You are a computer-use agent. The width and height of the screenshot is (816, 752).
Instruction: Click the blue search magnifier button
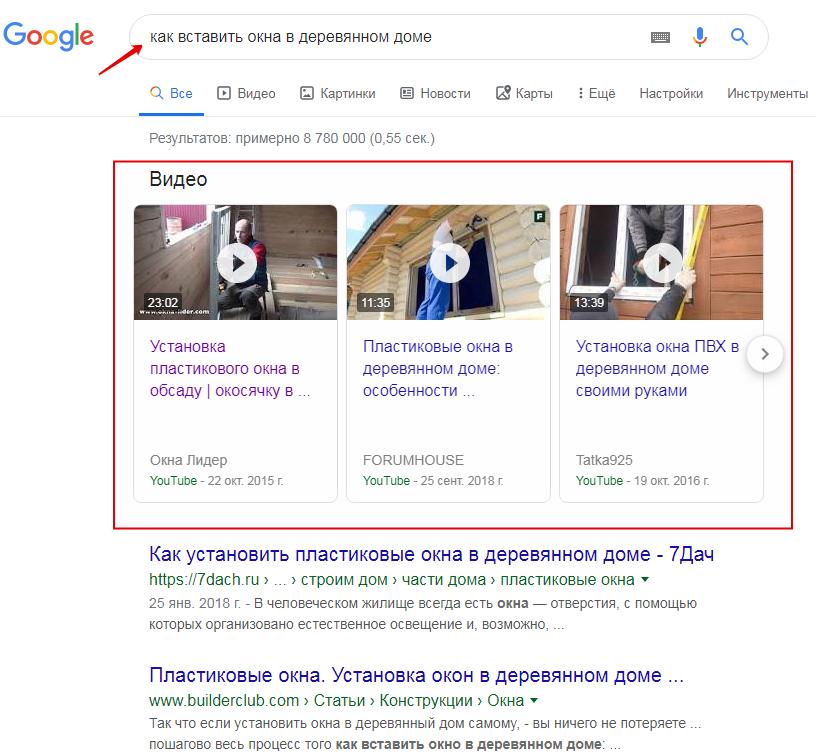click(739, 37)
